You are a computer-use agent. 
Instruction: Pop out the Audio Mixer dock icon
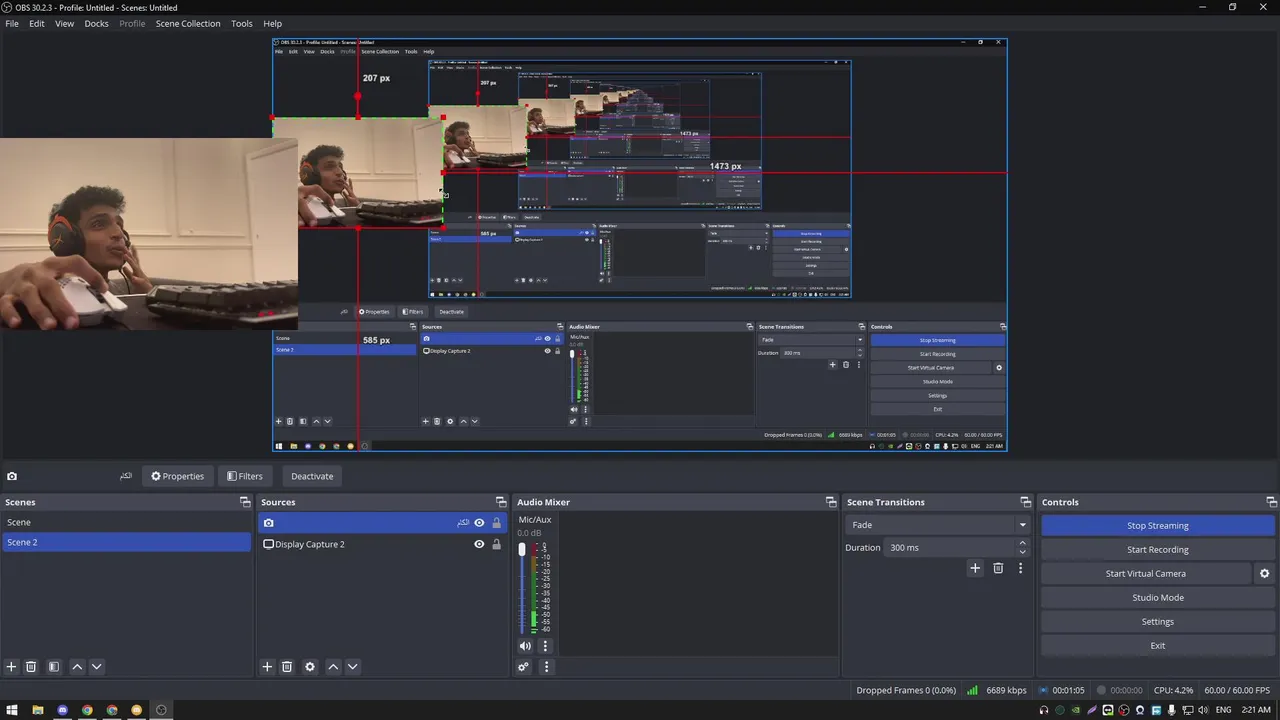[x=830, y=502]
